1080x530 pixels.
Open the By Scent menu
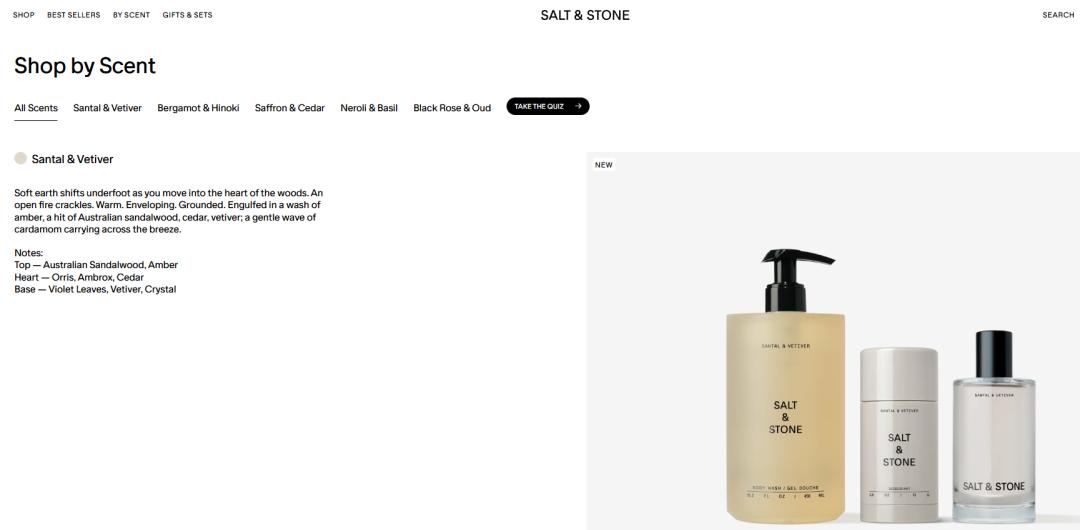pyautogui.click(x=132, y=14)
